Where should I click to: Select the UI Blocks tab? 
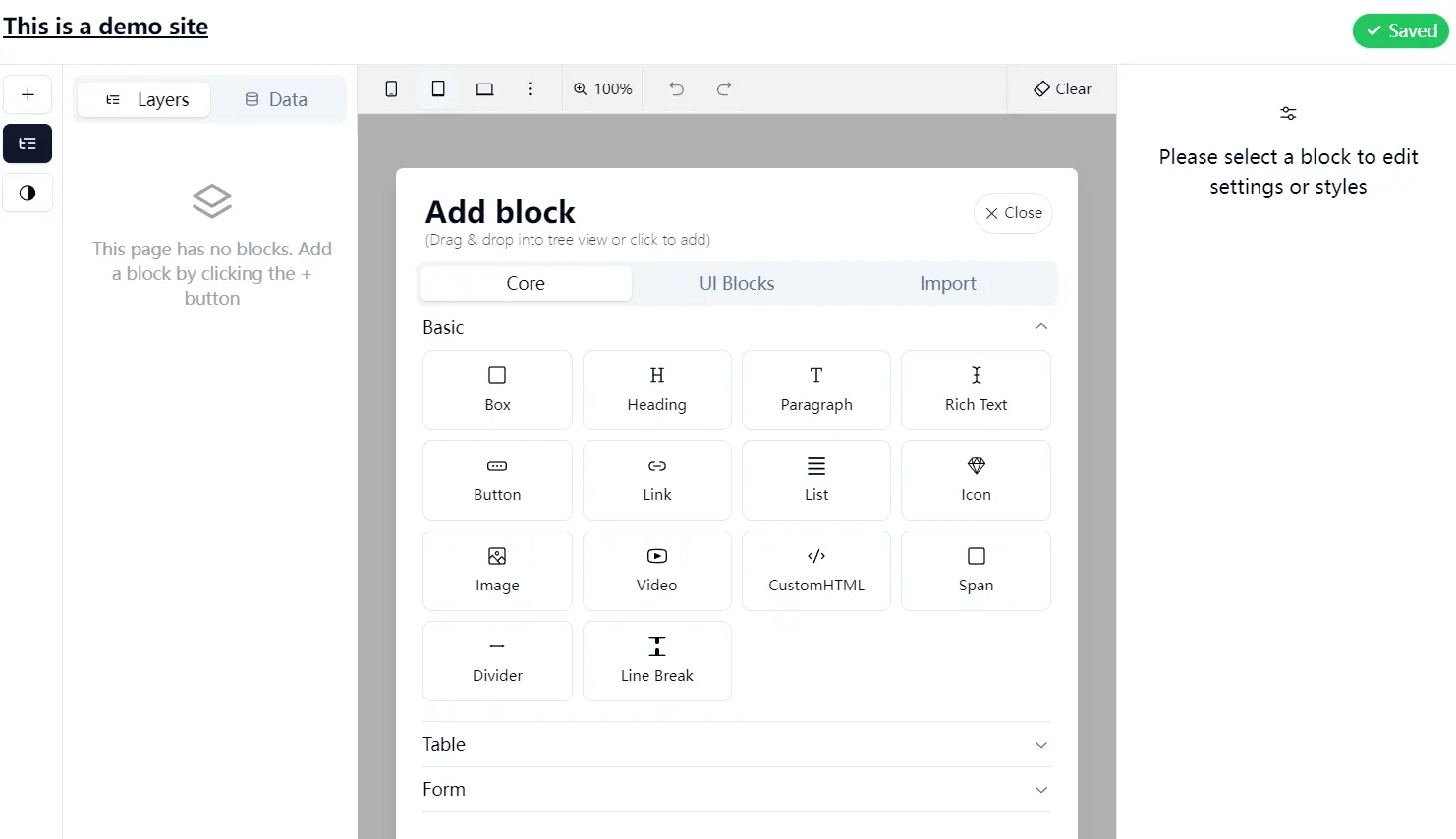click(x=737, y=283)
